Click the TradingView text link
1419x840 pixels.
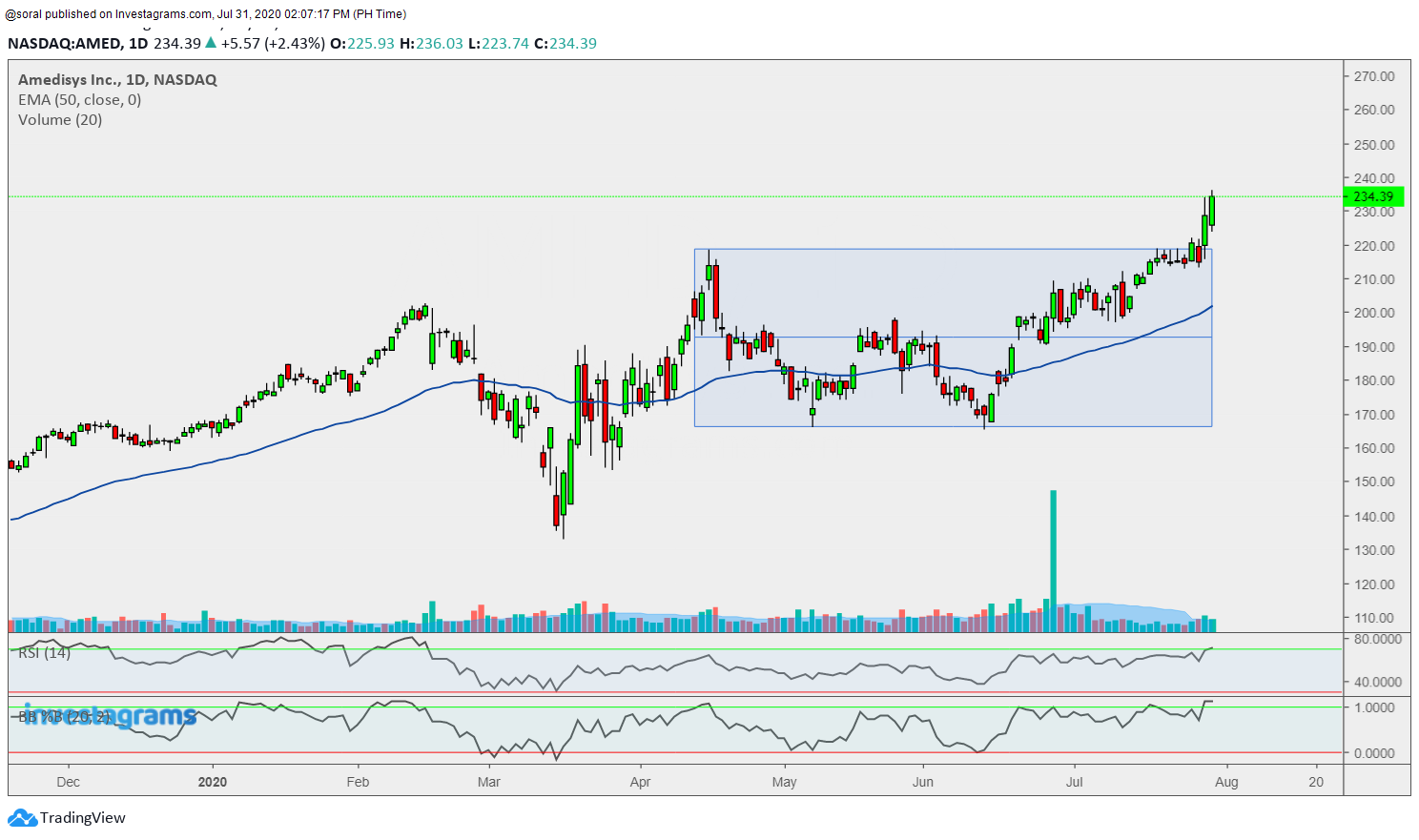[84, 817]
